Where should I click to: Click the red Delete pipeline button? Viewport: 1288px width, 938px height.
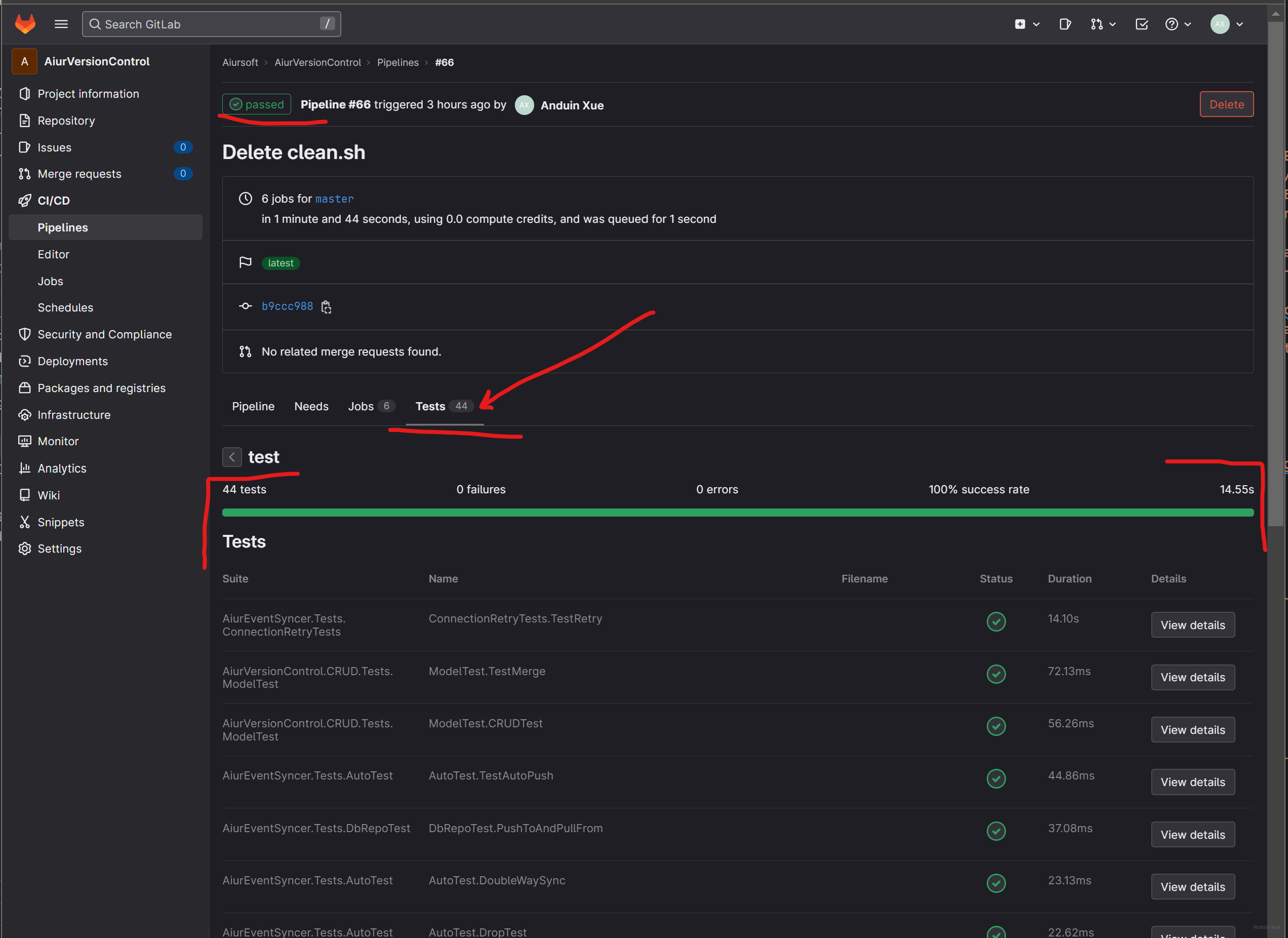coord(1226,104)
